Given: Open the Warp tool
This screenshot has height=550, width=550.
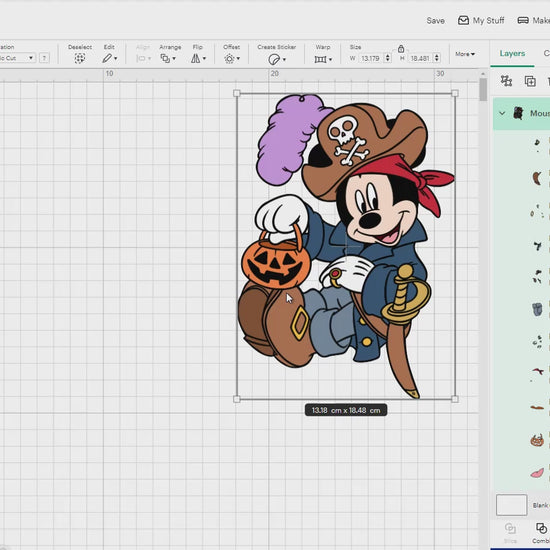Looking at the screenshot, I should pos(320,59).
